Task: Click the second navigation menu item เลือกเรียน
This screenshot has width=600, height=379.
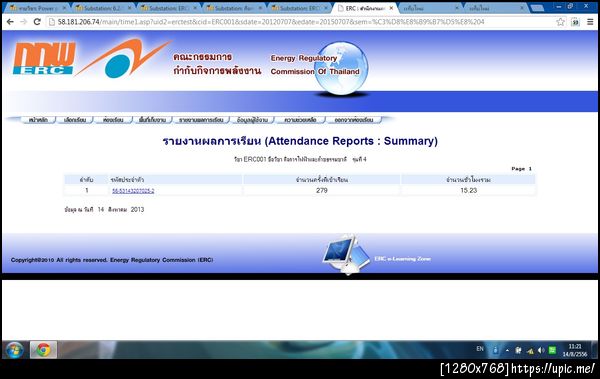Action: [x=75, y=120]
